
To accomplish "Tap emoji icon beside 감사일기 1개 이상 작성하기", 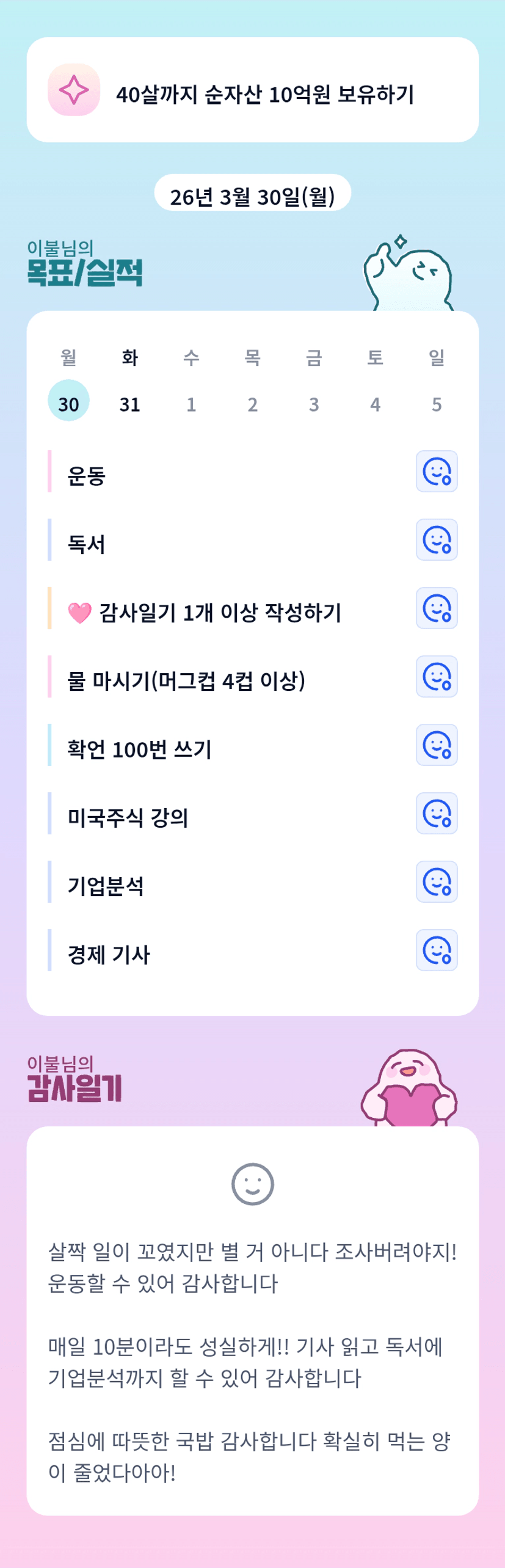I will [437, 608].
